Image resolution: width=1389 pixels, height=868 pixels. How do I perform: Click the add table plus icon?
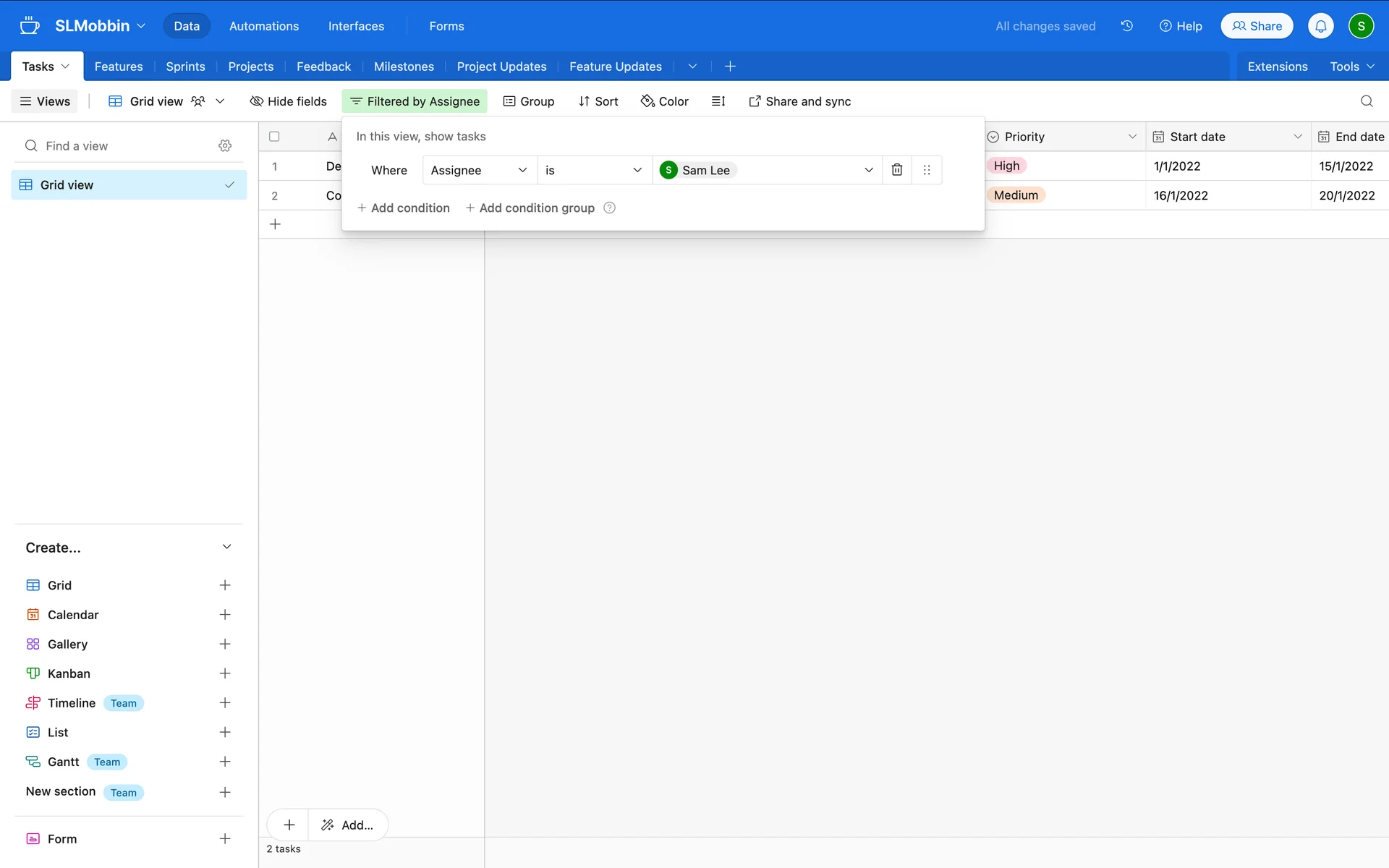click(730, 67)
